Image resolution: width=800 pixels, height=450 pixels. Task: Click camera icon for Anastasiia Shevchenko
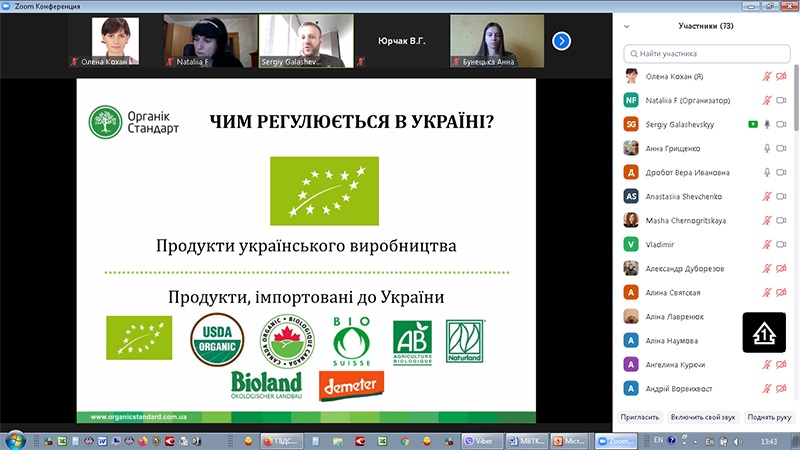pyautogui.click(x=781, y=196)
